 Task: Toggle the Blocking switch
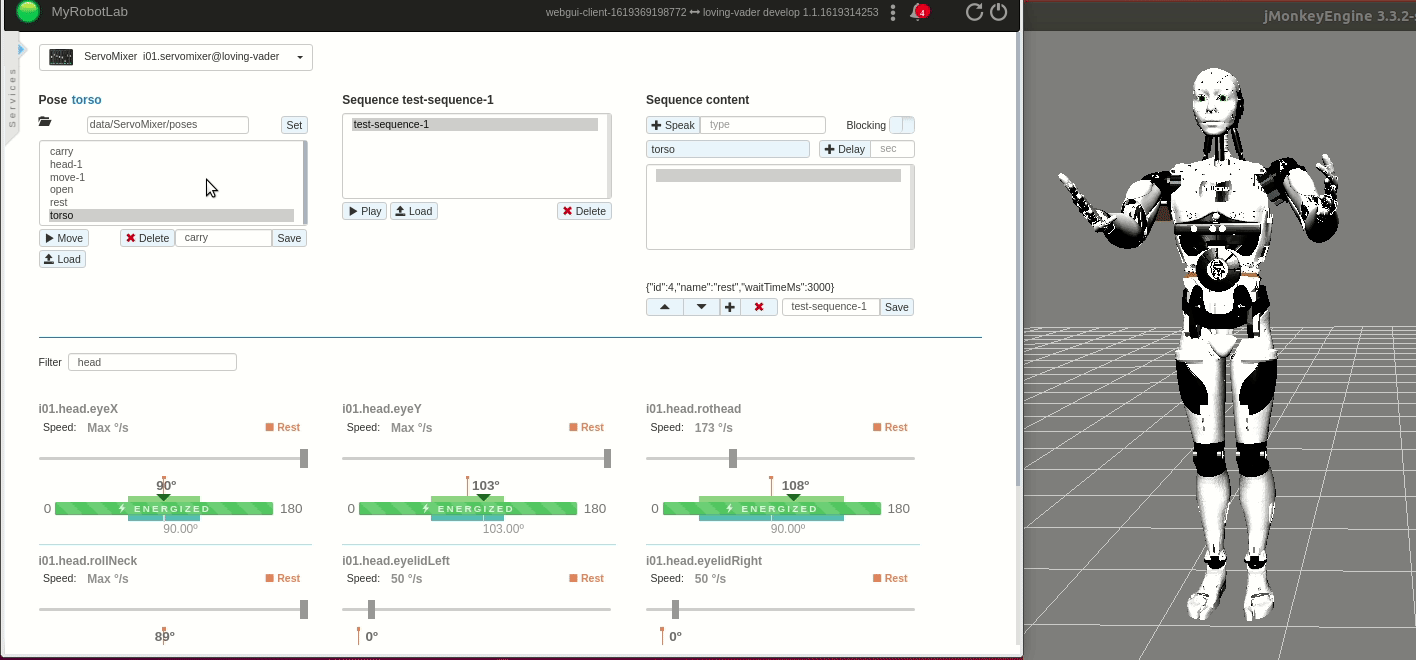pyautogui.click(x=901, y=125)
